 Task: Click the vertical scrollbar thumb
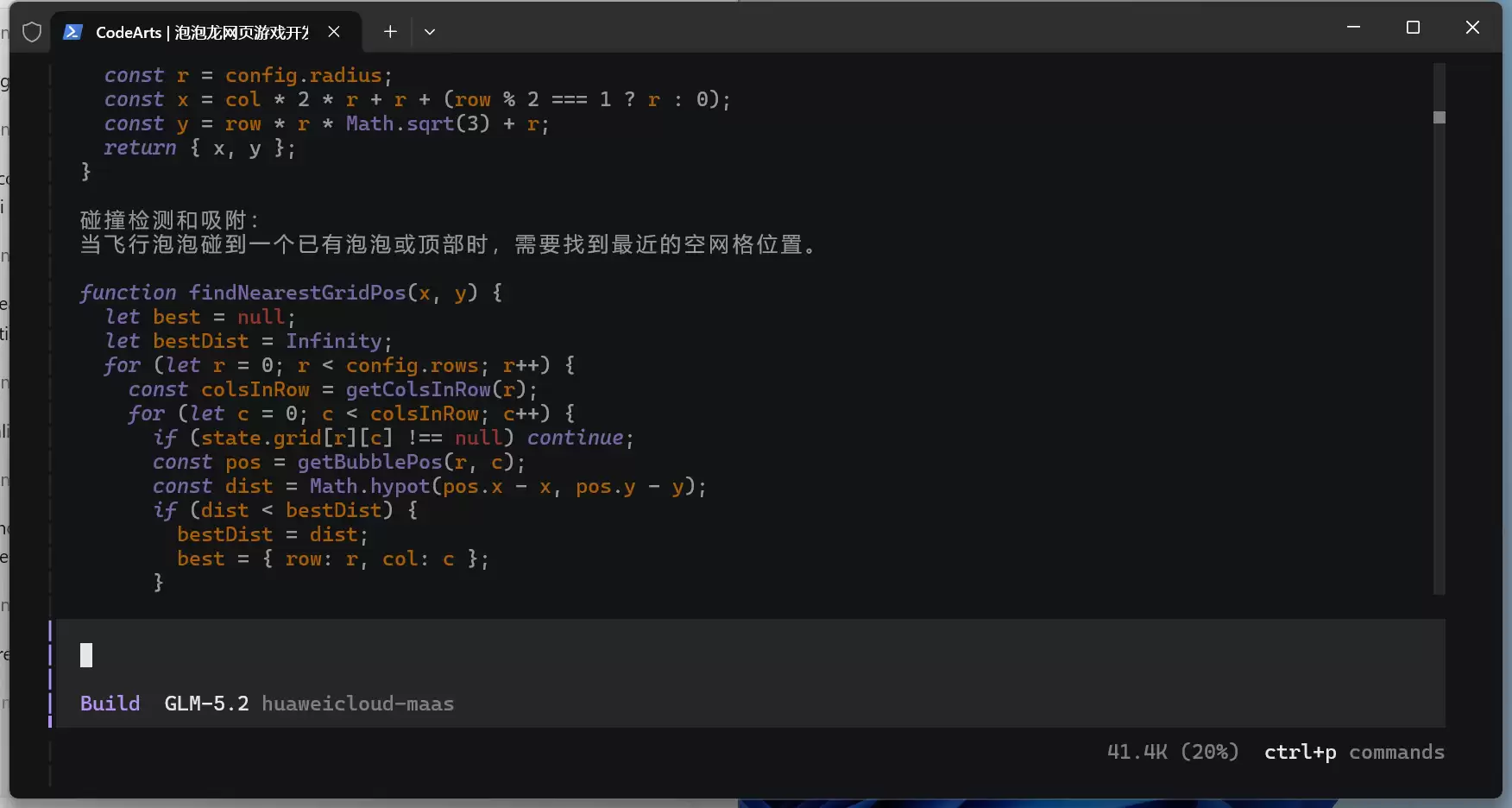coord(1439,117)
